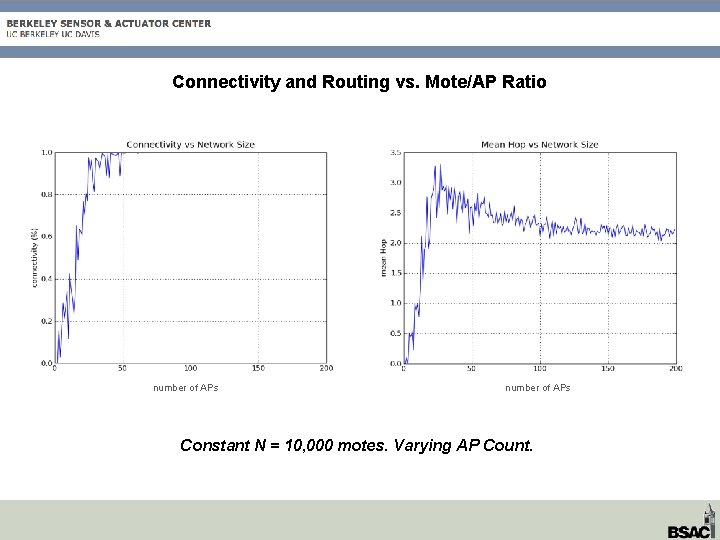The image size is (720, 540).
Task: Click the 'number of APs' label under connectivity chart
Action: [x=186, y=388]
